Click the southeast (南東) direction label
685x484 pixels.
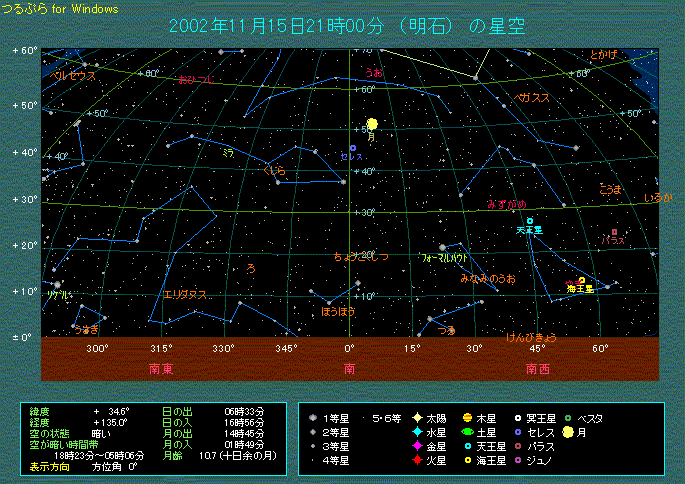161,368
